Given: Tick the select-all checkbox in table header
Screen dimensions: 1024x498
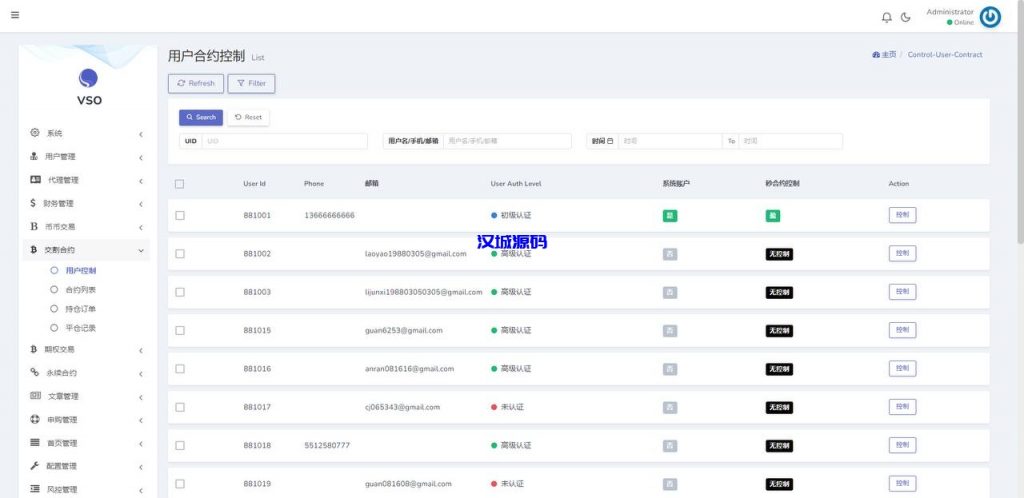Looking at the screenshot, I should (x=179, y=184).
